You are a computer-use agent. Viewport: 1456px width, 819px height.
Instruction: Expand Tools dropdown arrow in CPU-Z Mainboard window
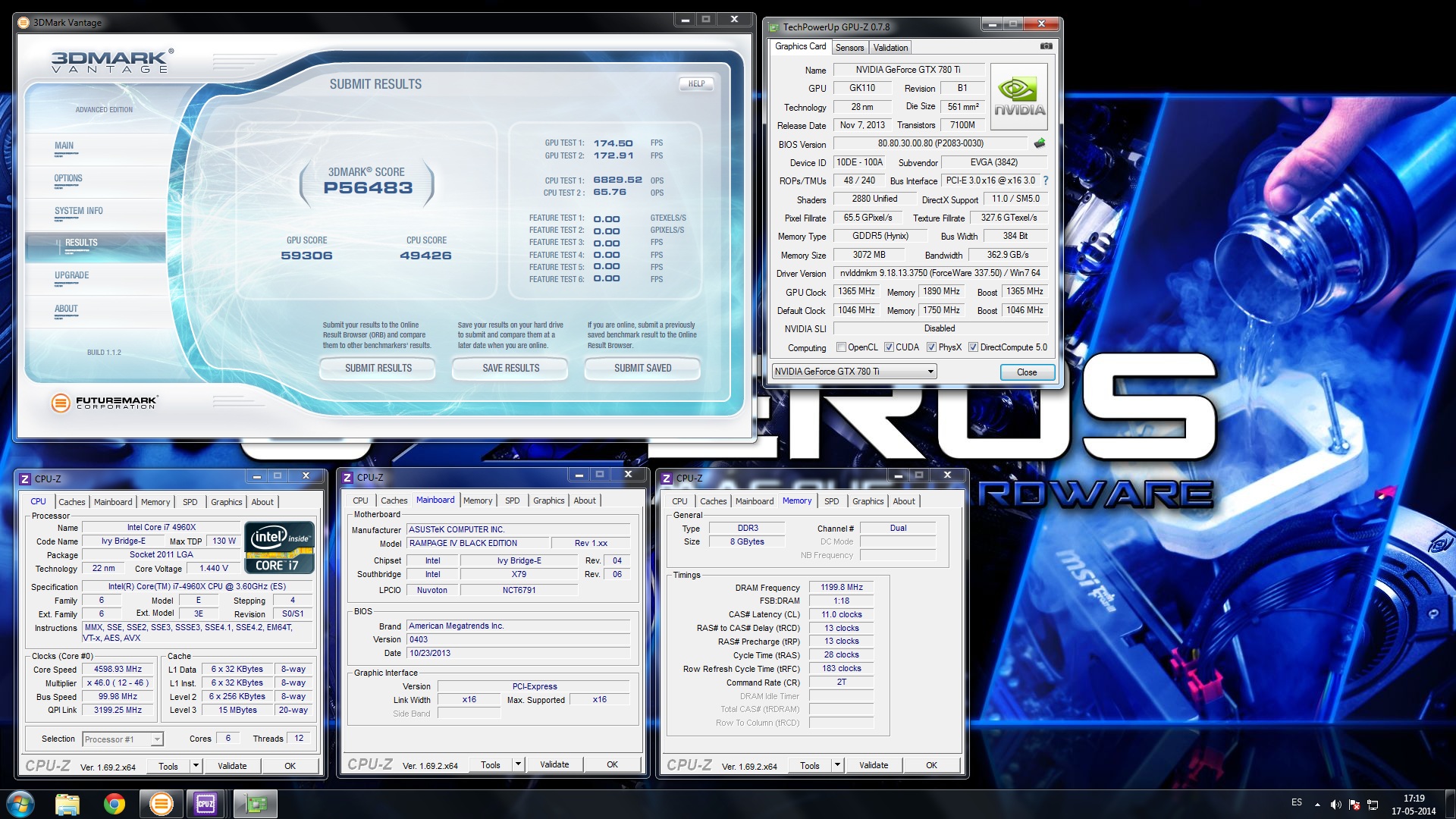(x=518, y=764)
